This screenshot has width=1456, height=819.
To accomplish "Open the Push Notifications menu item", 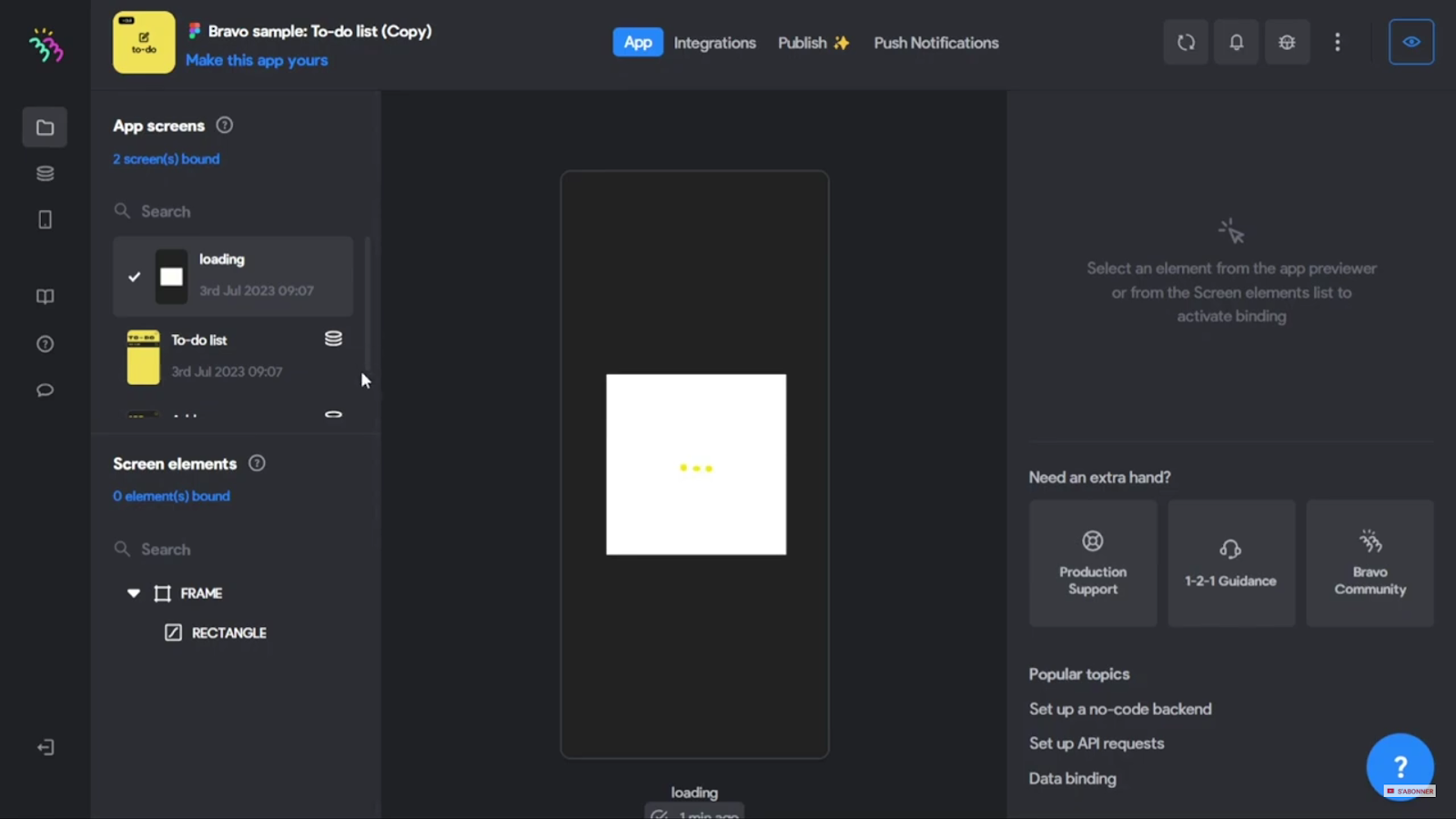I will tap(935, 42).
